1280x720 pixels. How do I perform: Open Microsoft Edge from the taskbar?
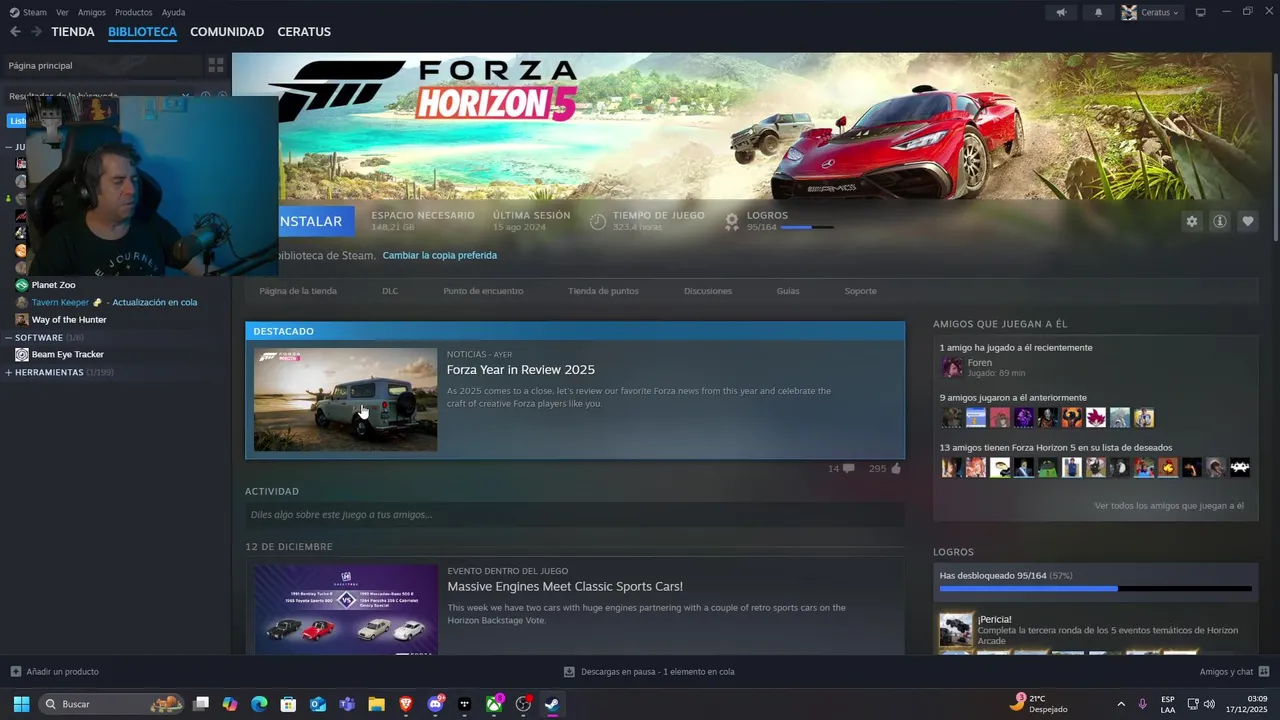[259, 704]
